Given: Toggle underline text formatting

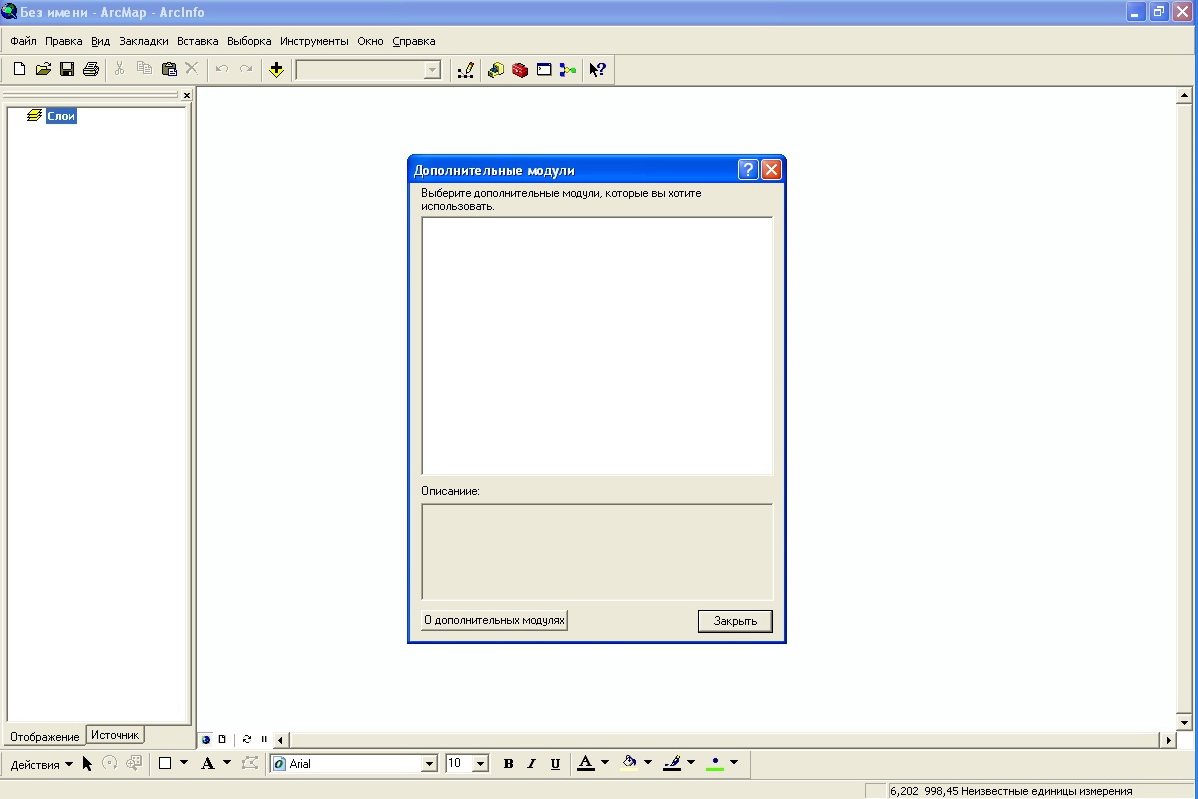Looking at the screenshot, I should [555, 763].
